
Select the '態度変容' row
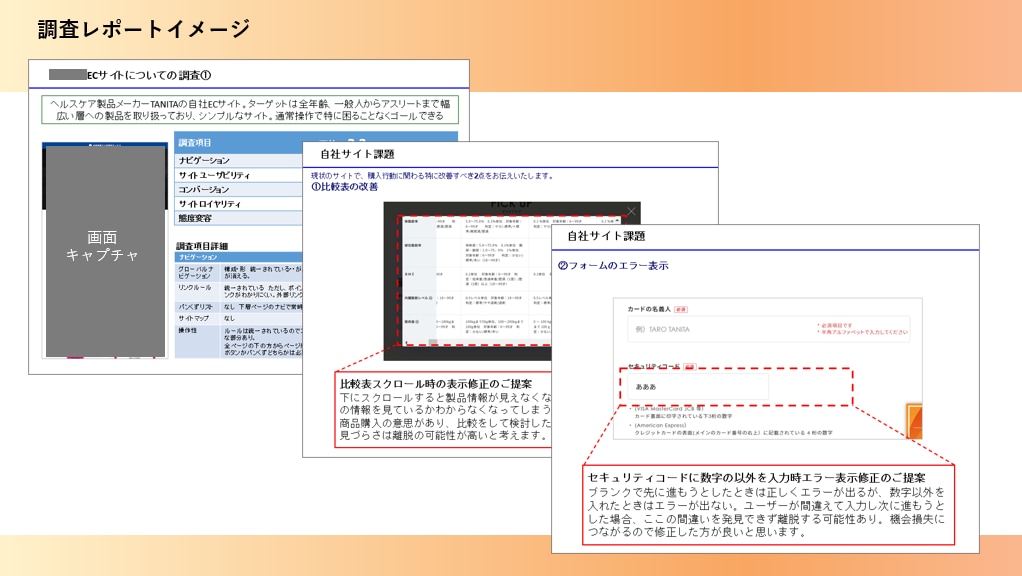tap(239, 218)
